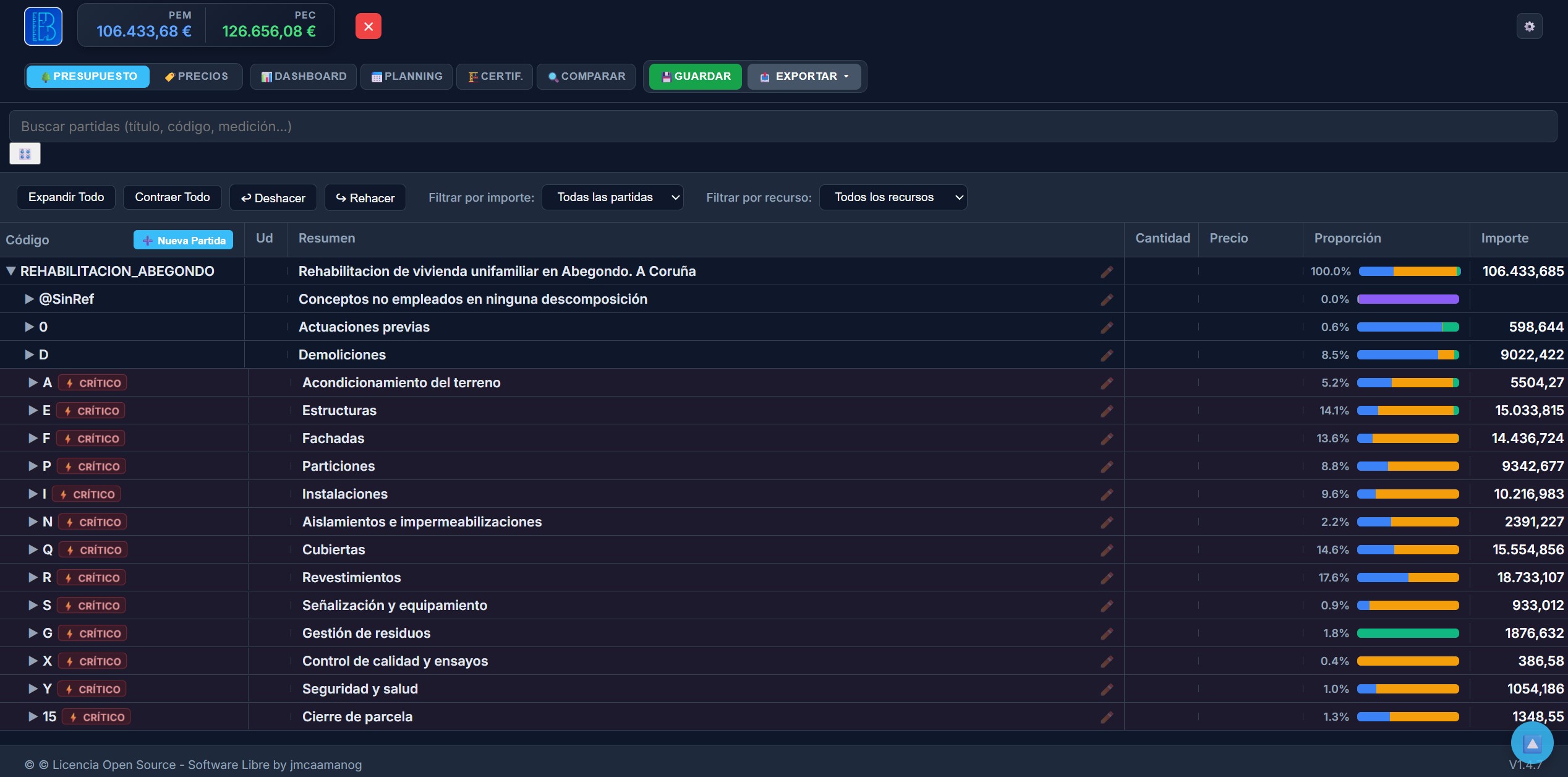Expand the Estructuras chapter E
The width and height of the screenshot is (1568, 777).
[x=33, y=410]
